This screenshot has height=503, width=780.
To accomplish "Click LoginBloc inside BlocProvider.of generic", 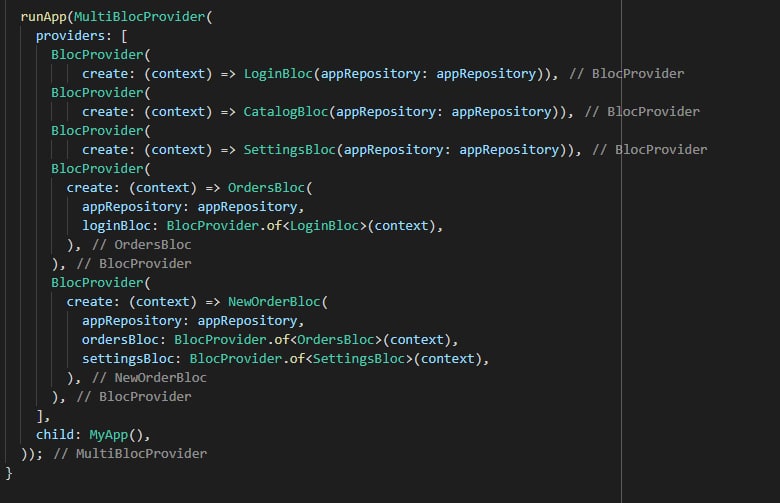I will tap(324, 226).
